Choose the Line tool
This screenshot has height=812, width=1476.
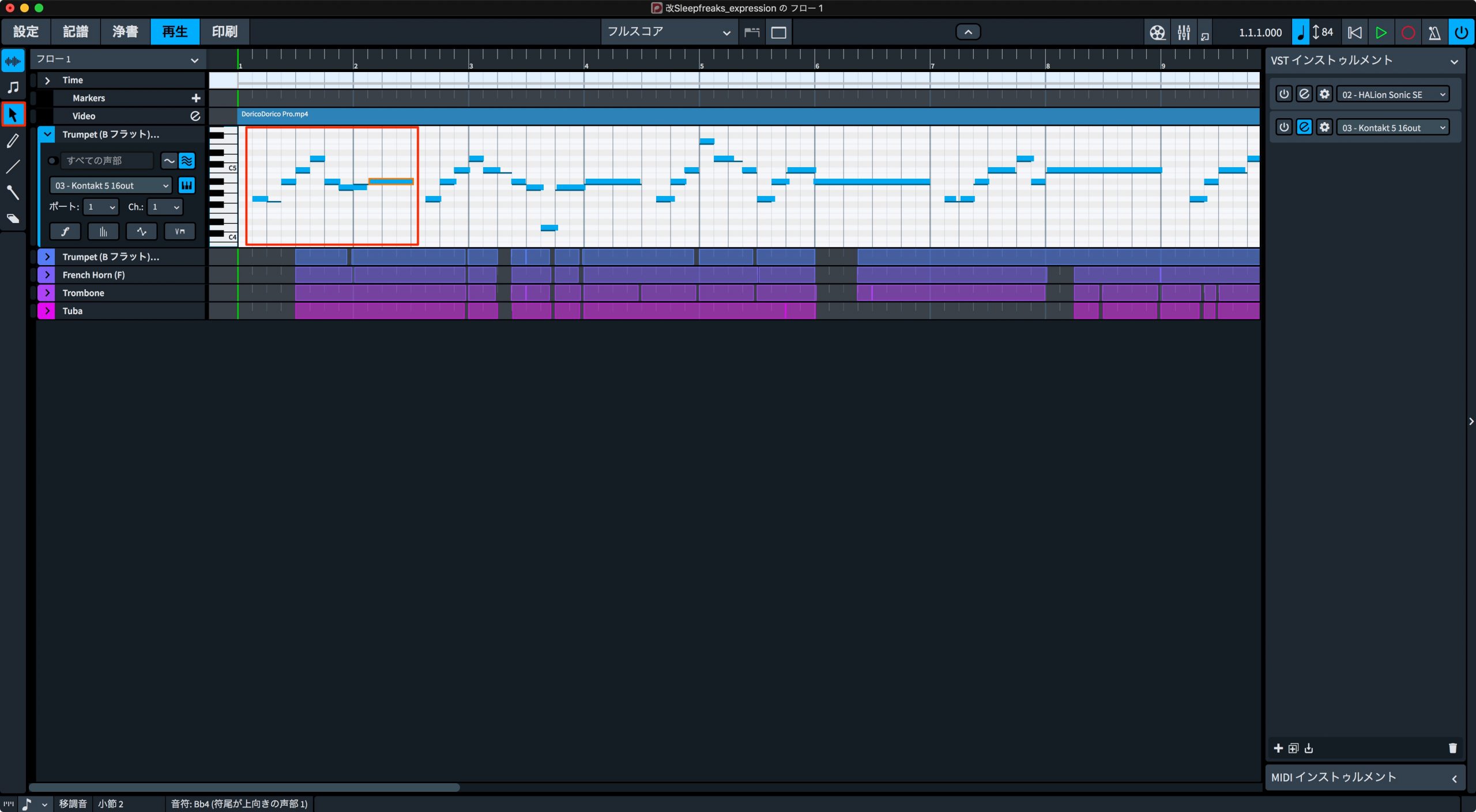[x=13, y=167]
